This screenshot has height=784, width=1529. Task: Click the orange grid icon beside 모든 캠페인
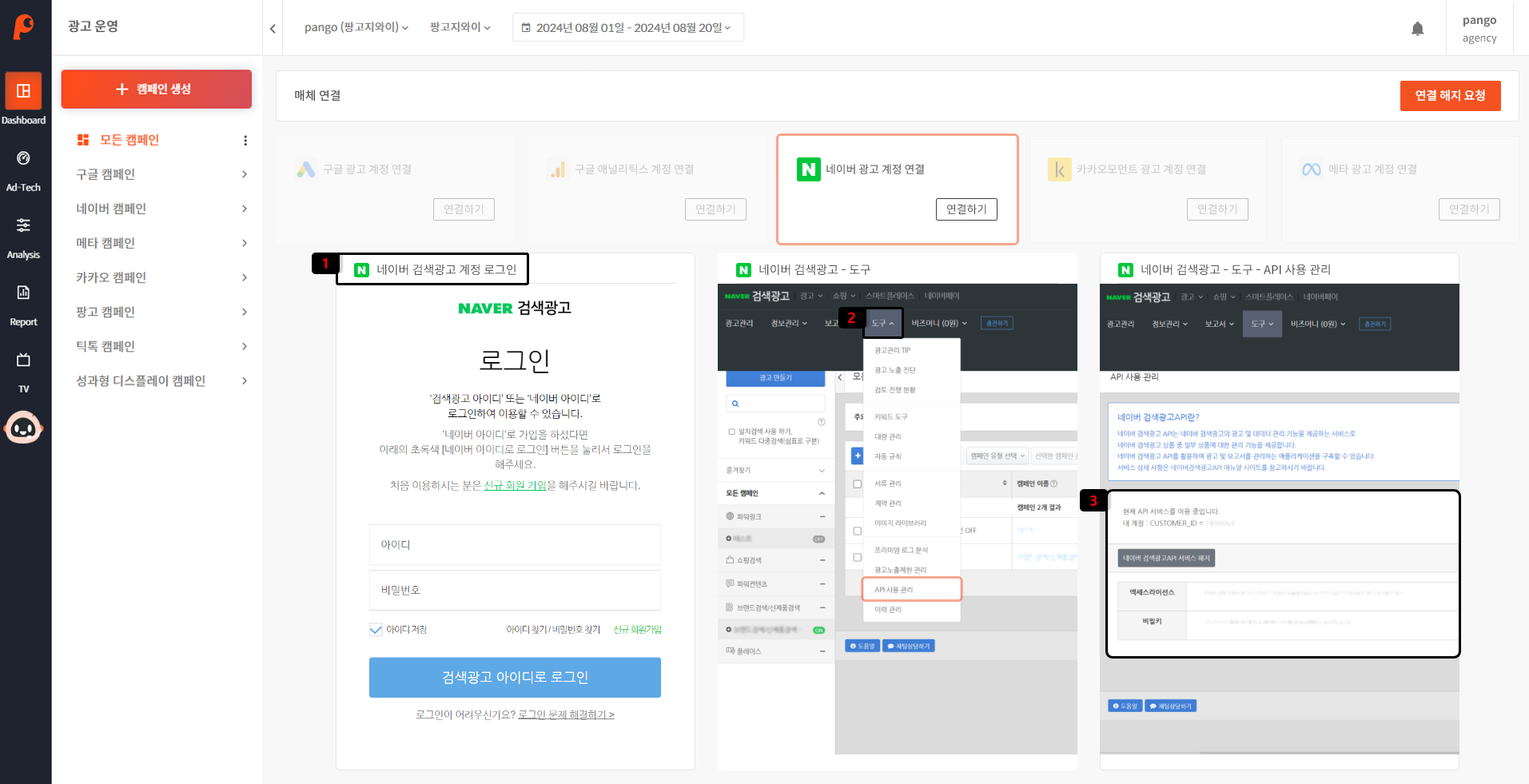click(83, 140)
